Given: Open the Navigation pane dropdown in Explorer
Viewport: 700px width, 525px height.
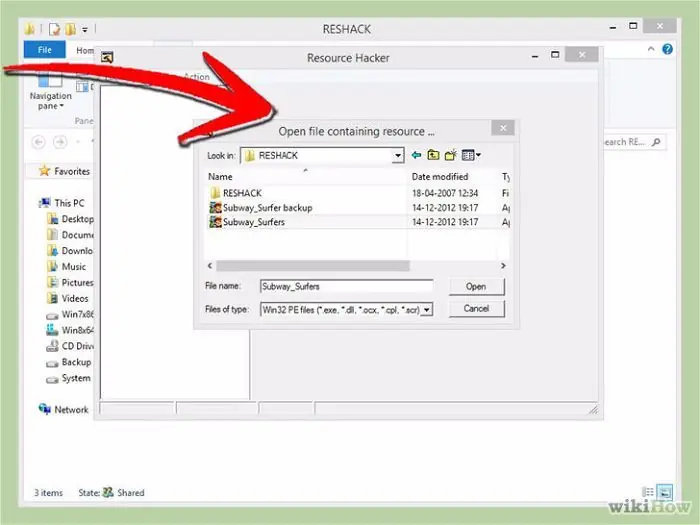Looking at the screenshot, I should pyautogui.click(x=50, y=101).
